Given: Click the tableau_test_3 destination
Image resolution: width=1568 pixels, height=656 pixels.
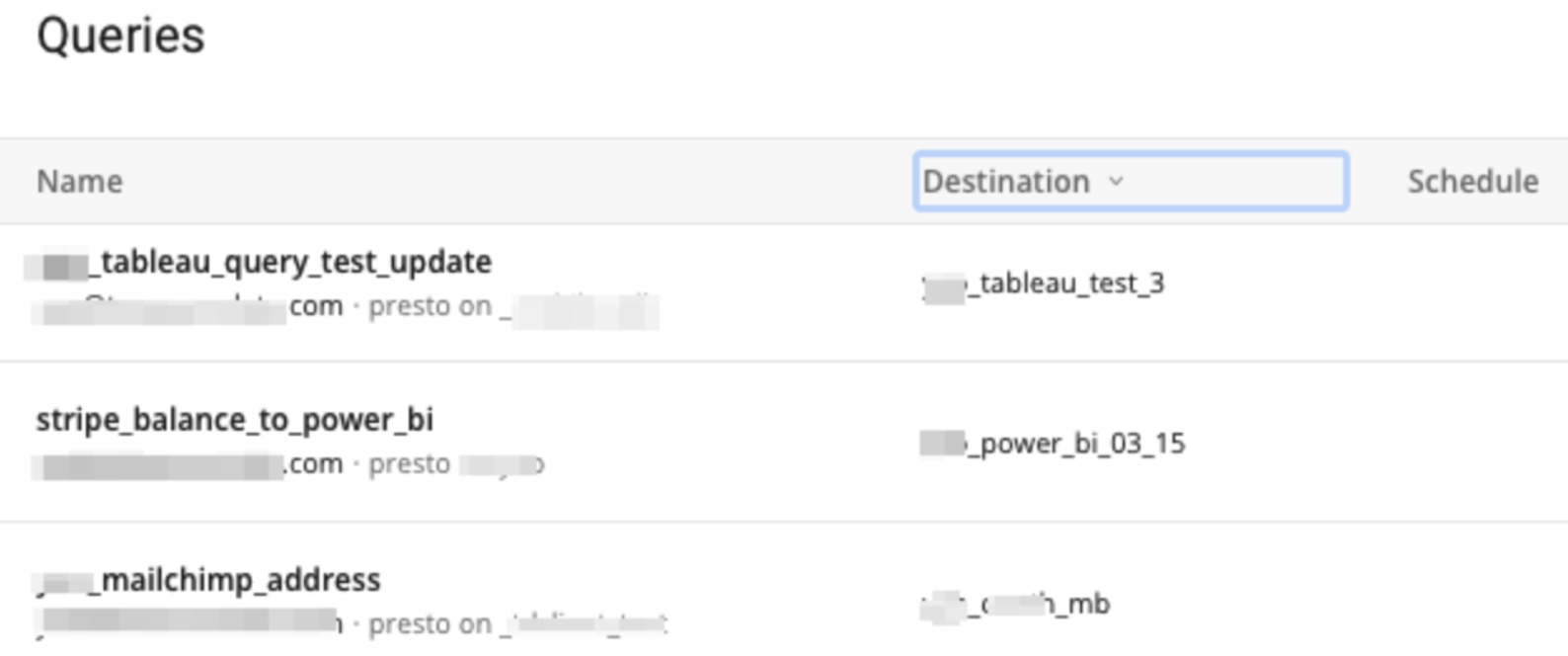Looking at the screenshot, I should 1069,284.
